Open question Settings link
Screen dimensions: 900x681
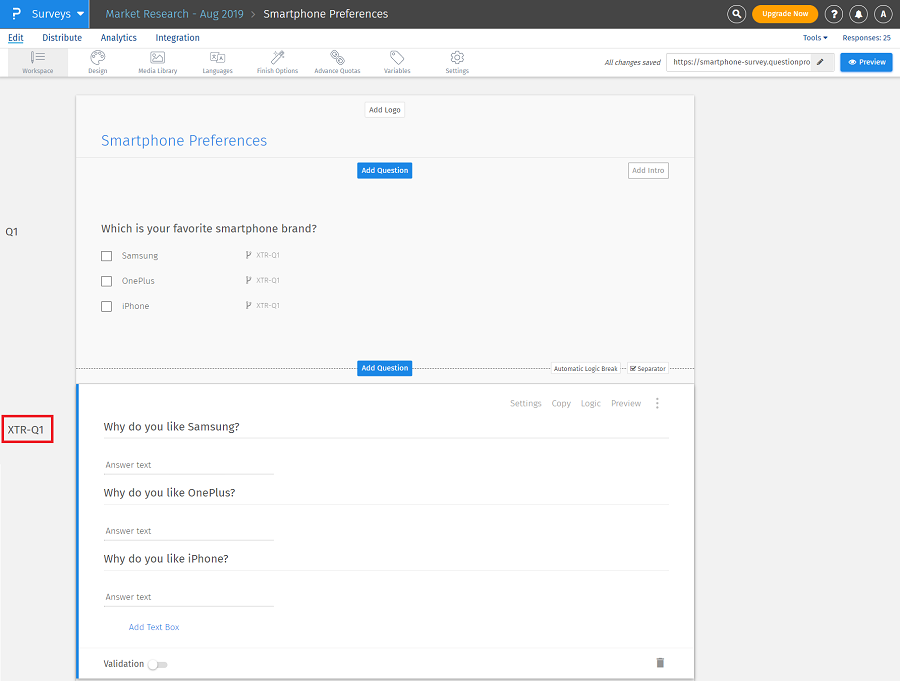[x=526, y=403]
